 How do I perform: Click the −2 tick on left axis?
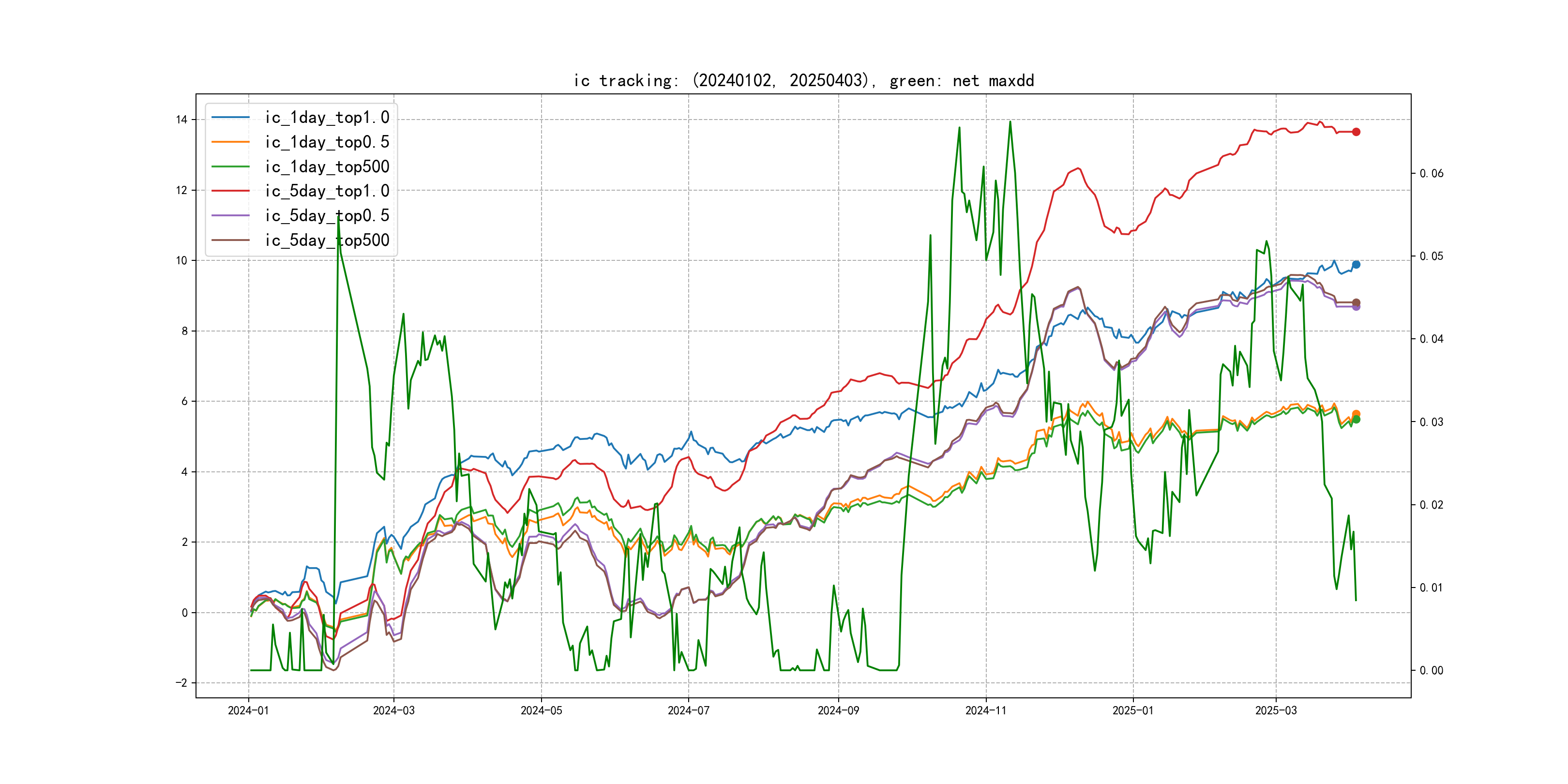(181, 683)
